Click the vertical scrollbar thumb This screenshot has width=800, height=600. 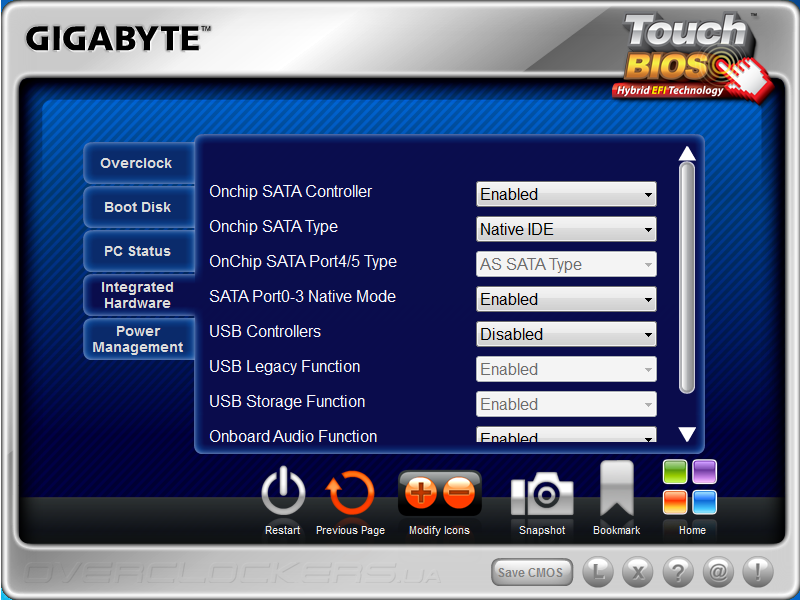[x=687, y=278]
